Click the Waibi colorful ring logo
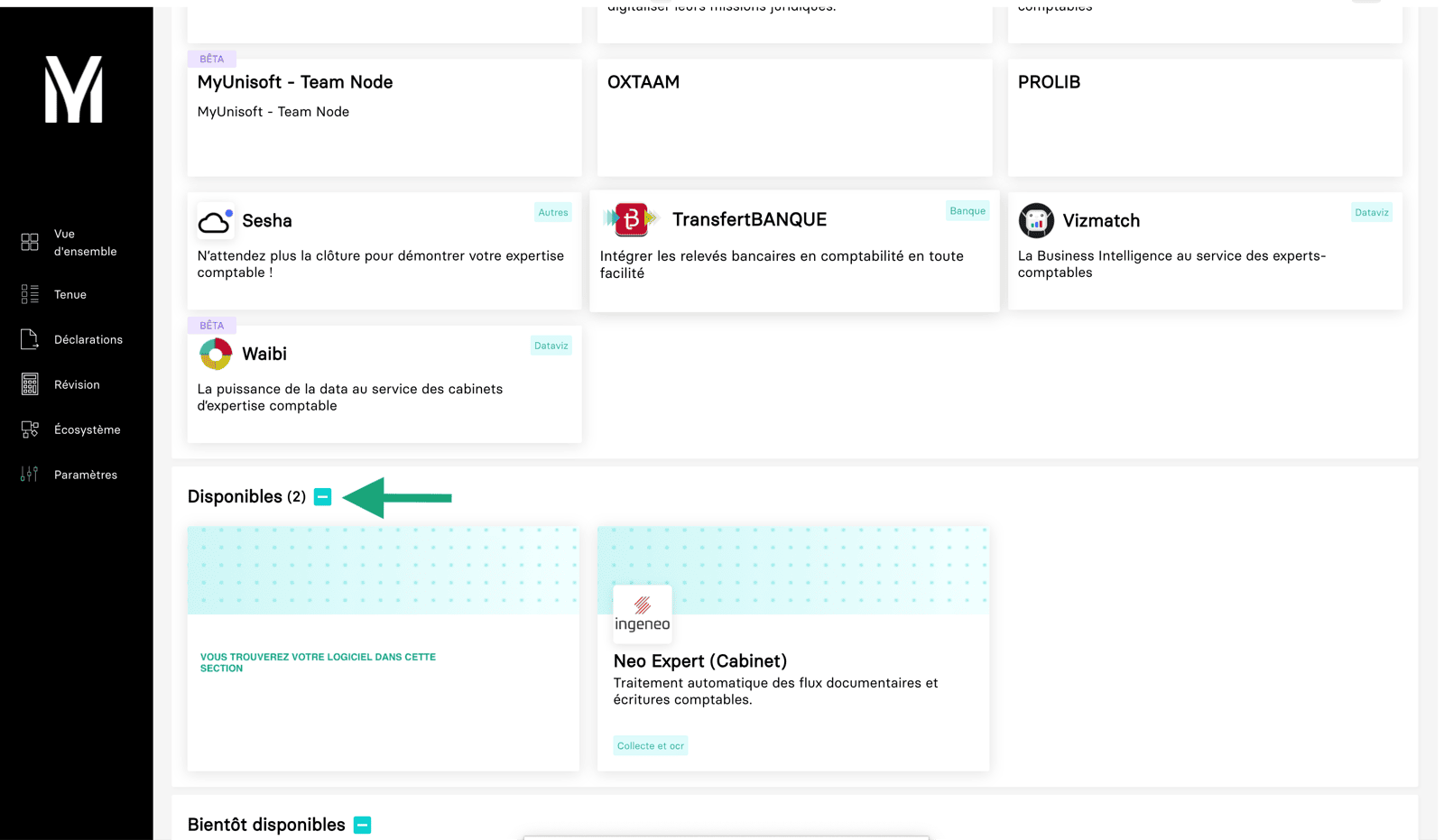This screenshot has height=840, width=1444. [216, 354]
